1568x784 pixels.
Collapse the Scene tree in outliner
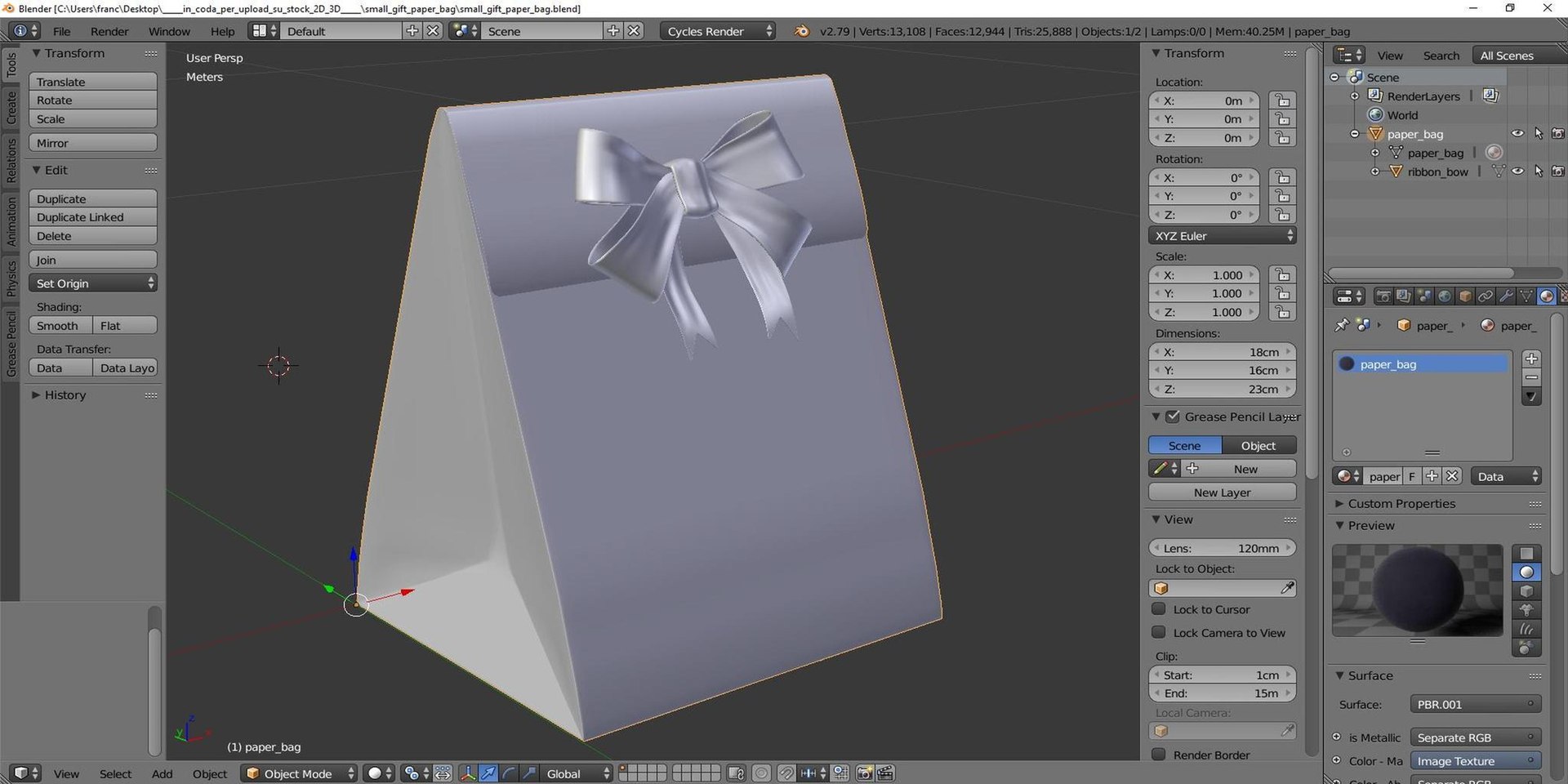(x=1334, y=78)
